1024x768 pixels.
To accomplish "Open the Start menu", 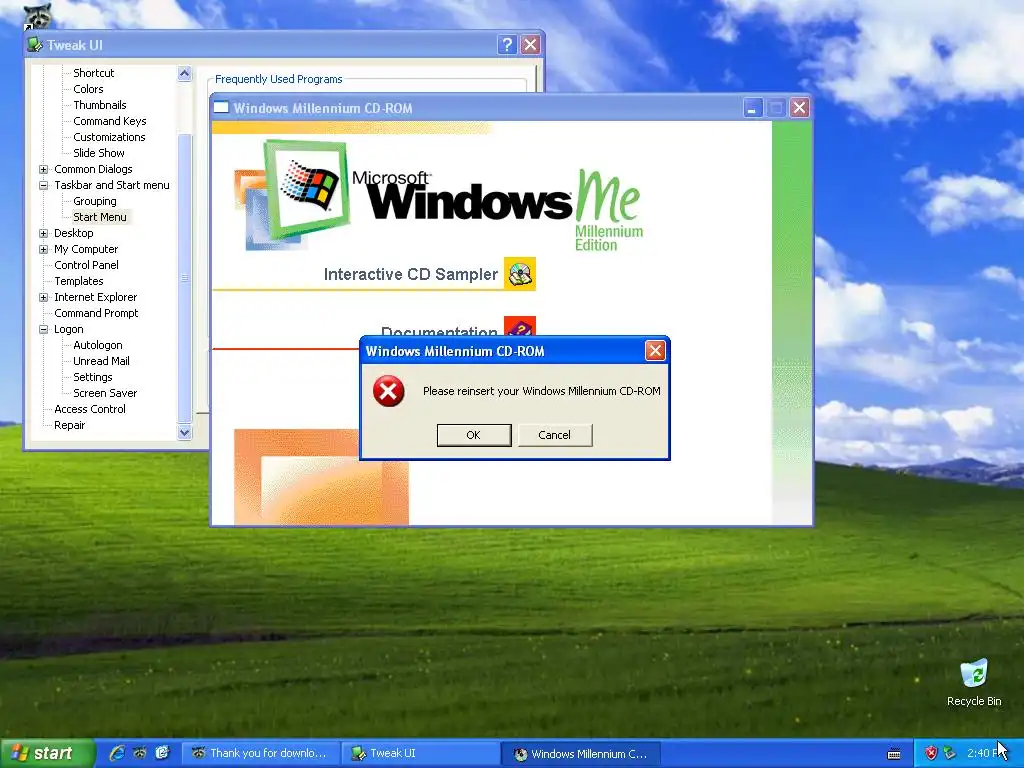I will pos(46,754).
